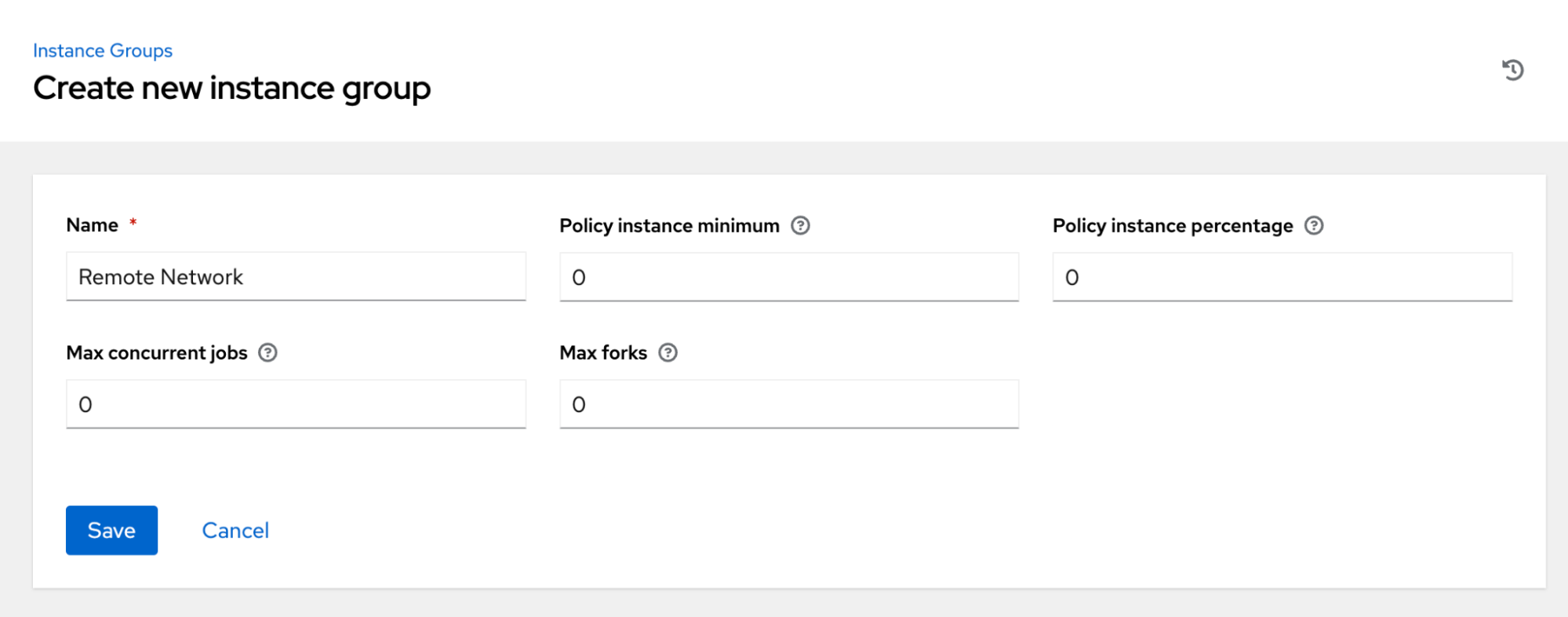
Task: Select the Max concurrent jobs input box
Action: pyautogui.click(x=296, y=404)
